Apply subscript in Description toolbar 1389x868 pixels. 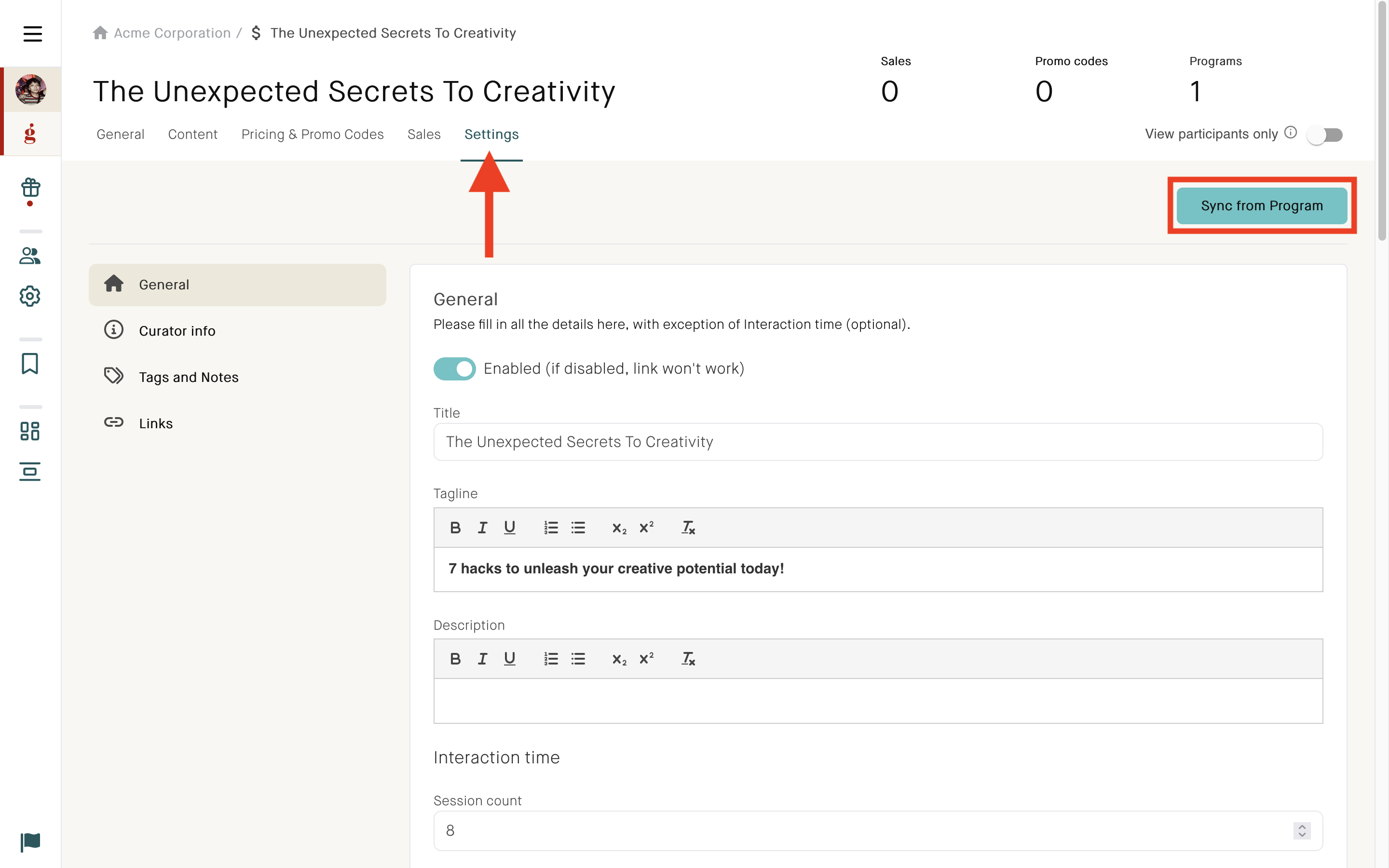pyautogui.click(x=619, y=659)
